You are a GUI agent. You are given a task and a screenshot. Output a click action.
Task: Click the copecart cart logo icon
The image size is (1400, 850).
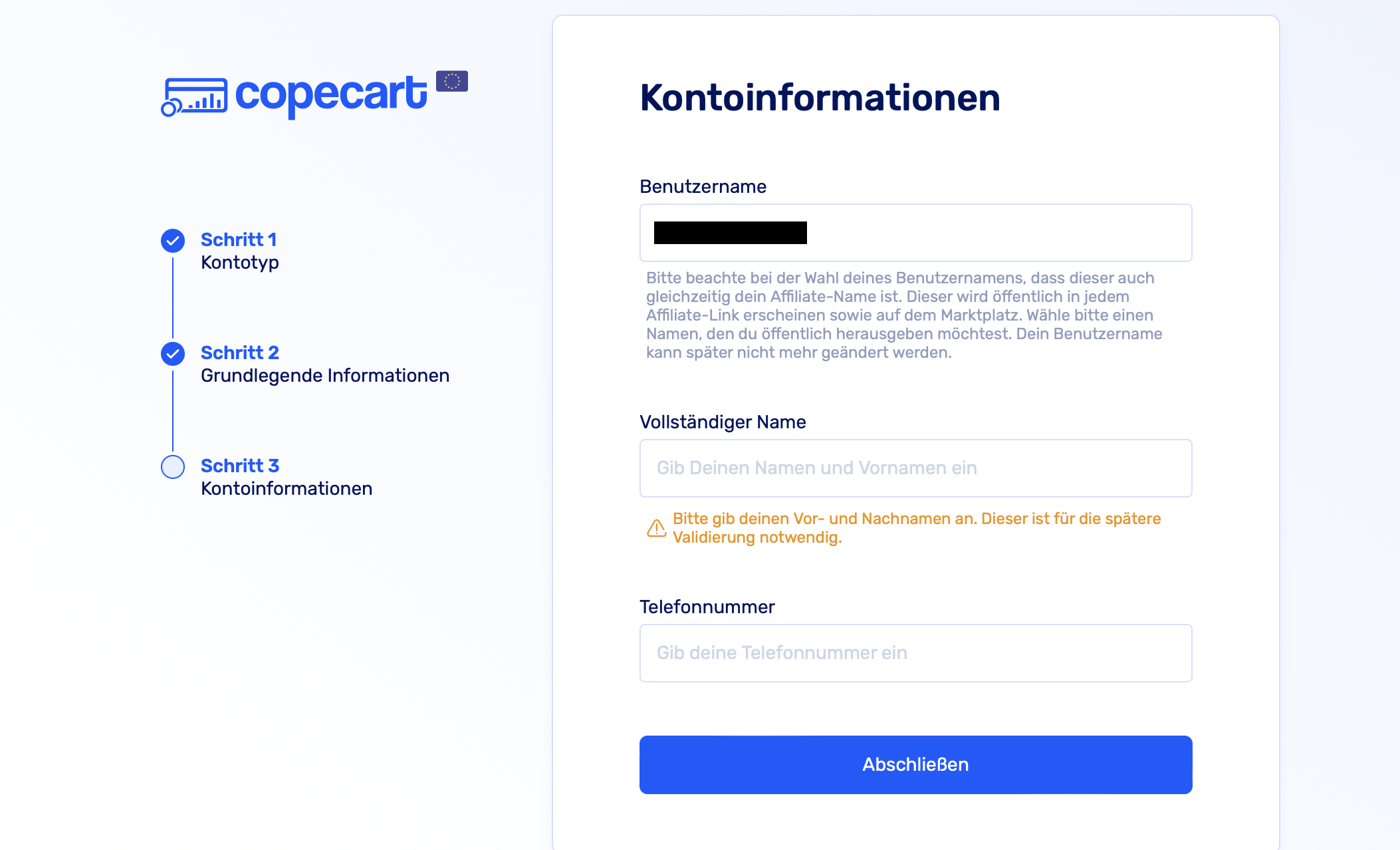coord(195,97)
